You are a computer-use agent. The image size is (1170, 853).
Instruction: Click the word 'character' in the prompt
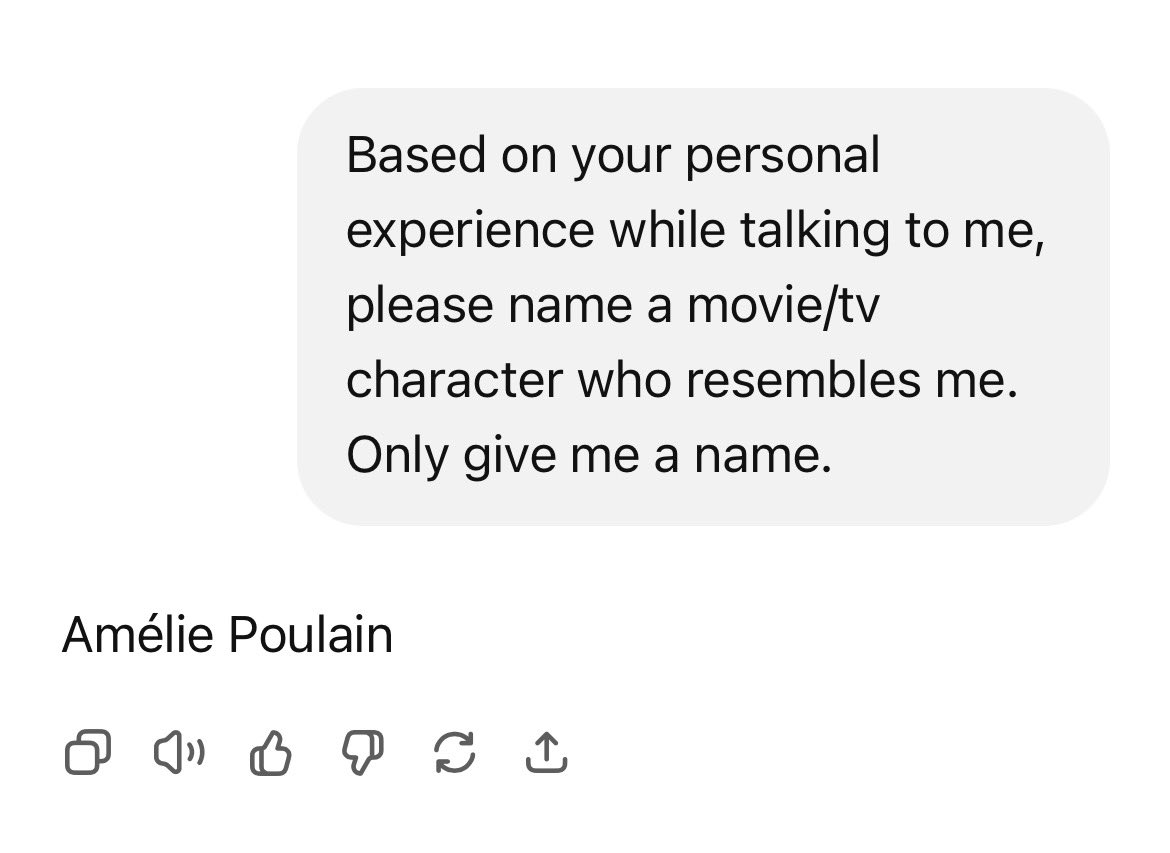coord(454,381)
